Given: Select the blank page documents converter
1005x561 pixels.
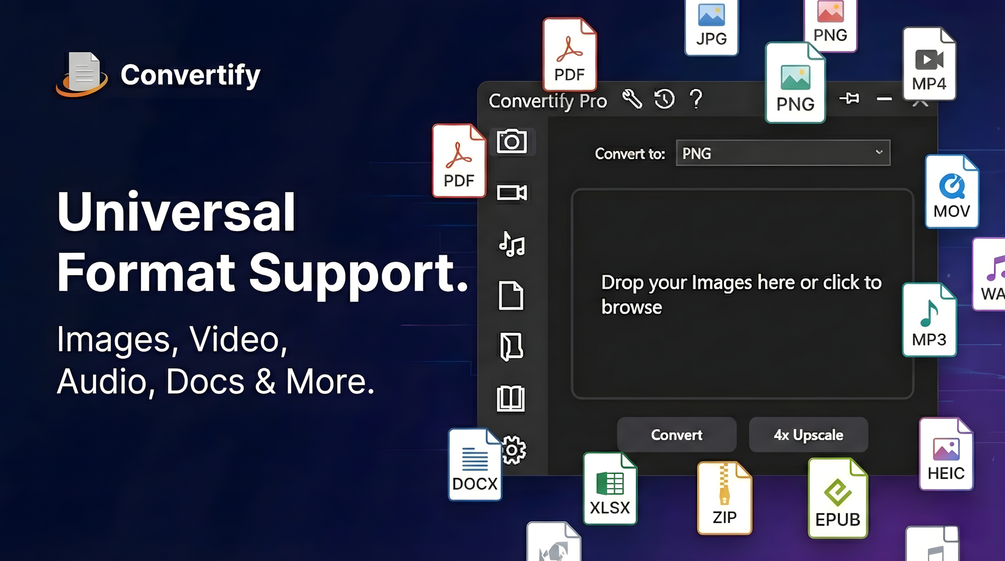Looking at the screenshot, I should pos(511,296).
